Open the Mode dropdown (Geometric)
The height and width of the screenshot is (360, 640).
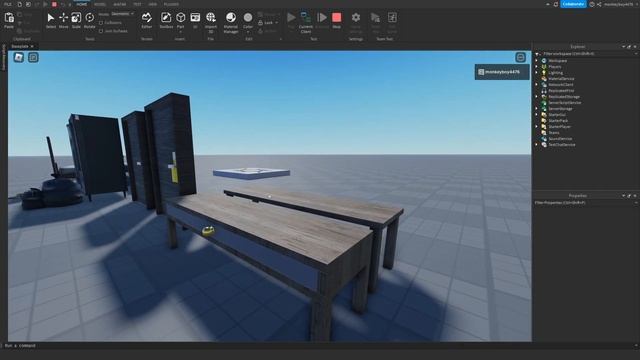click(122, 14)
